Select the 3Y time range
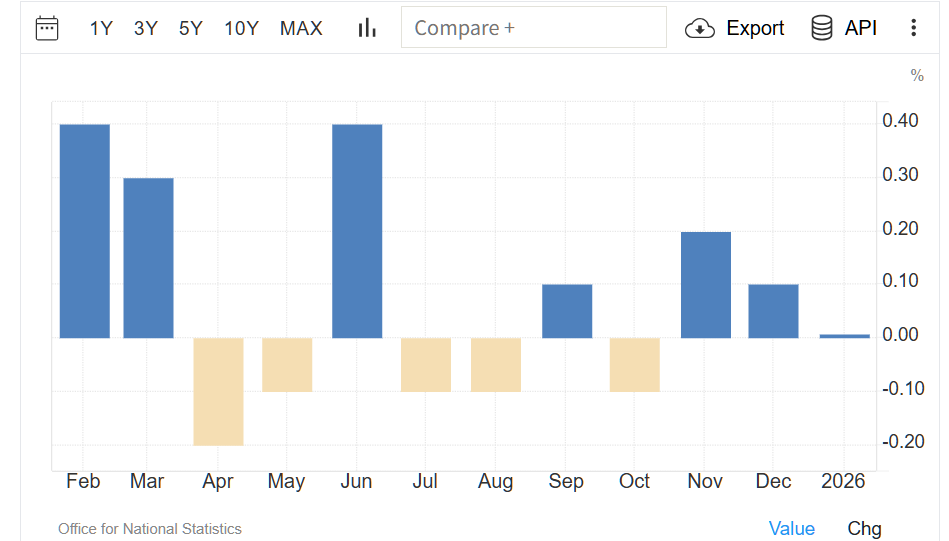 (146, 28)
